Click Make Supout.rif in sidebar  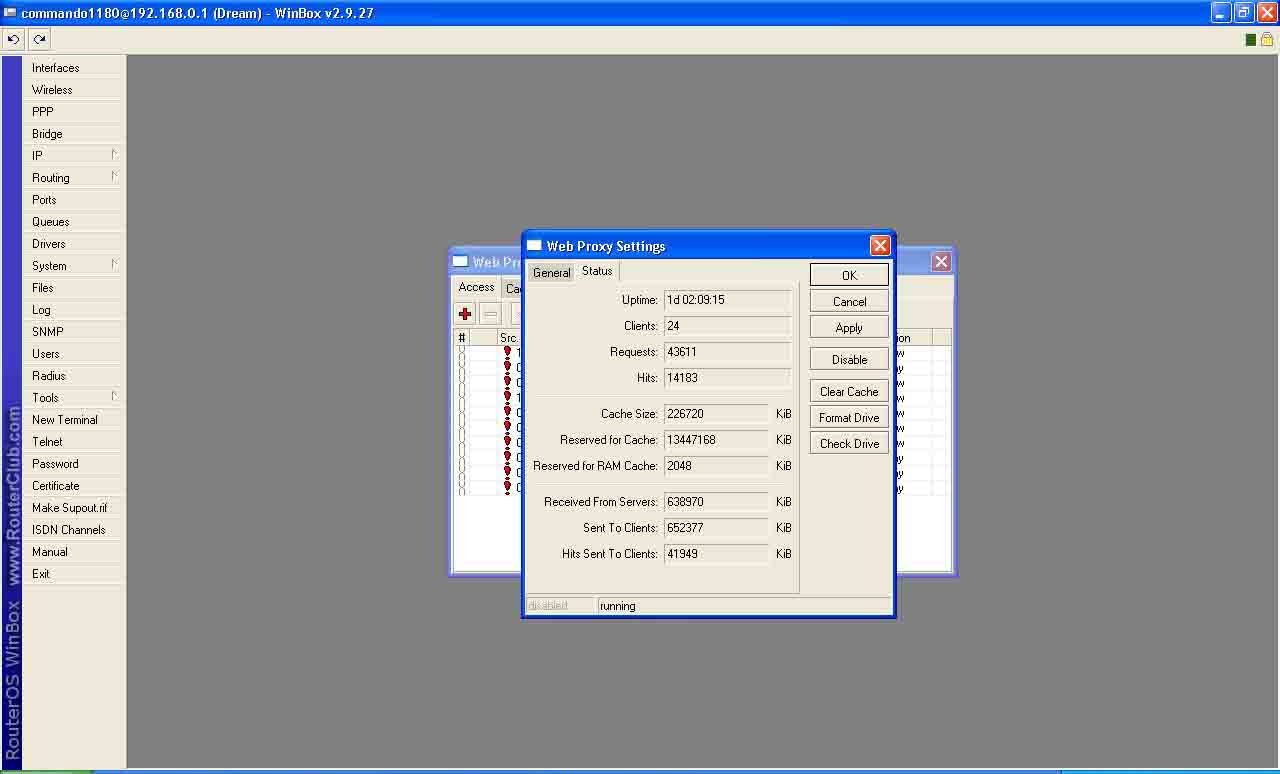tap(73, 507)
